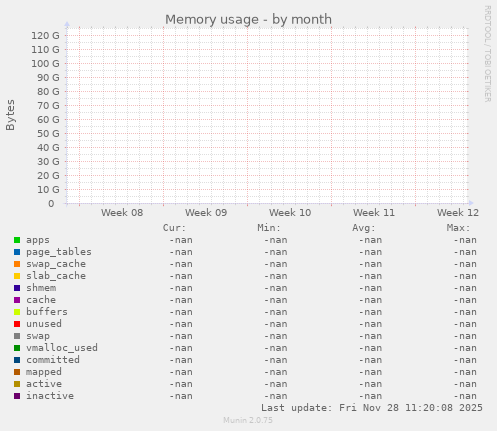Click the dark blue shmem legend swatch
Viewport: 497px width, 431px height.
point(17,288)
